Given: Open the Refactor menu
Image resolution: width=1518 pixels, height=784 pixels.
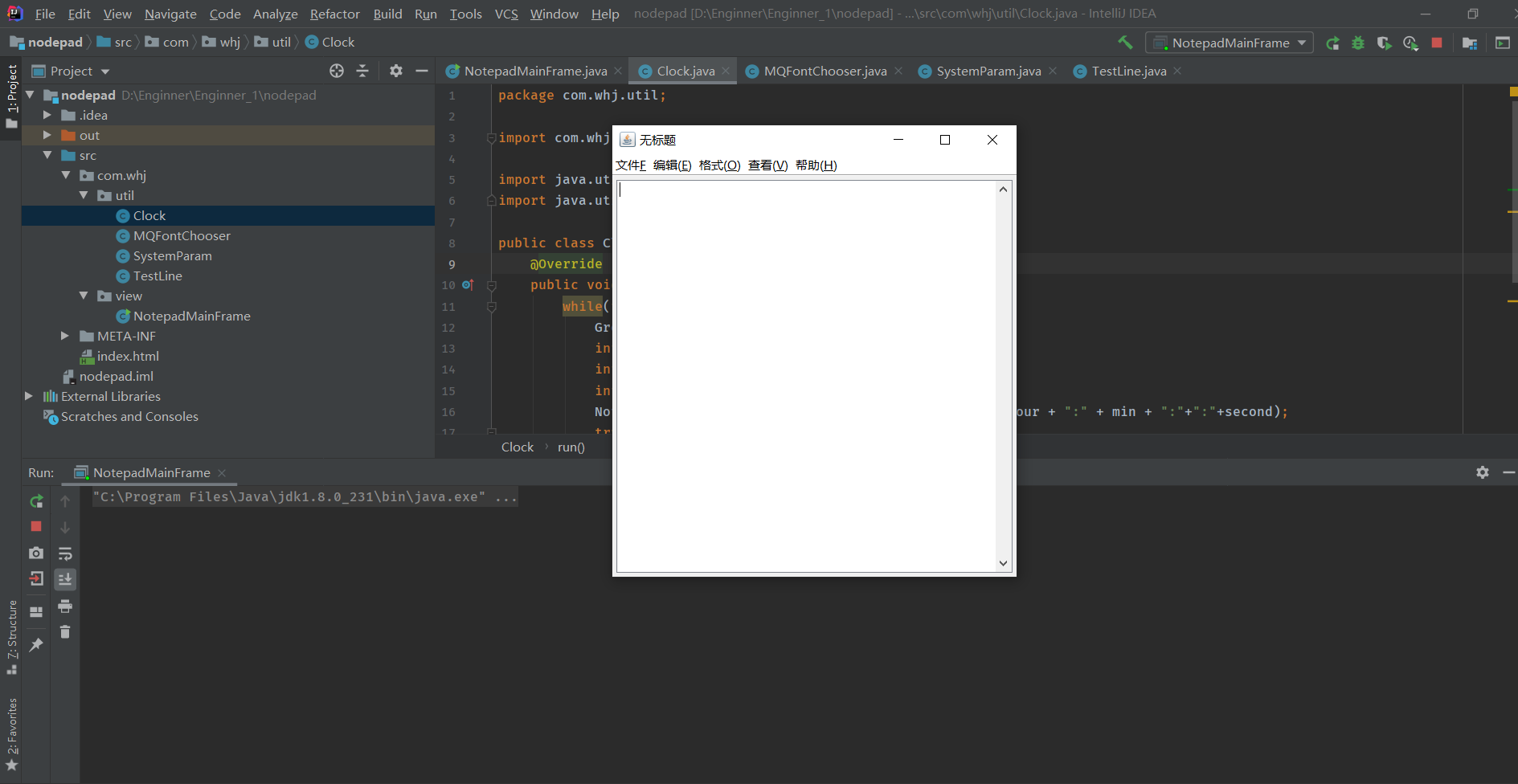Looking at the screenshot, I should [334, 14].
